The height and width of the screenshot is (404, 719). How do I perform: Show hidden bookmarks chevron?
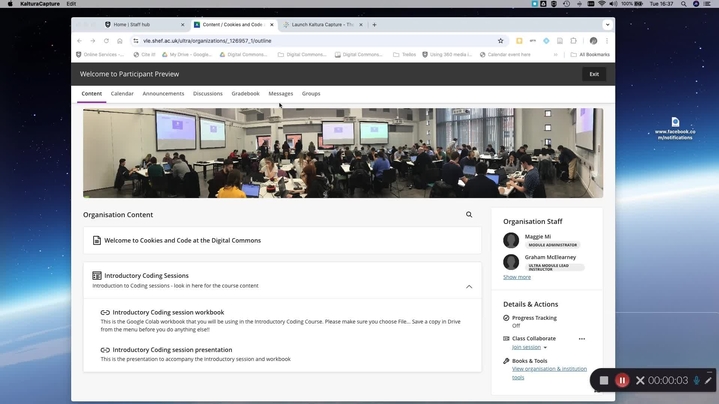tap(555, 55)
